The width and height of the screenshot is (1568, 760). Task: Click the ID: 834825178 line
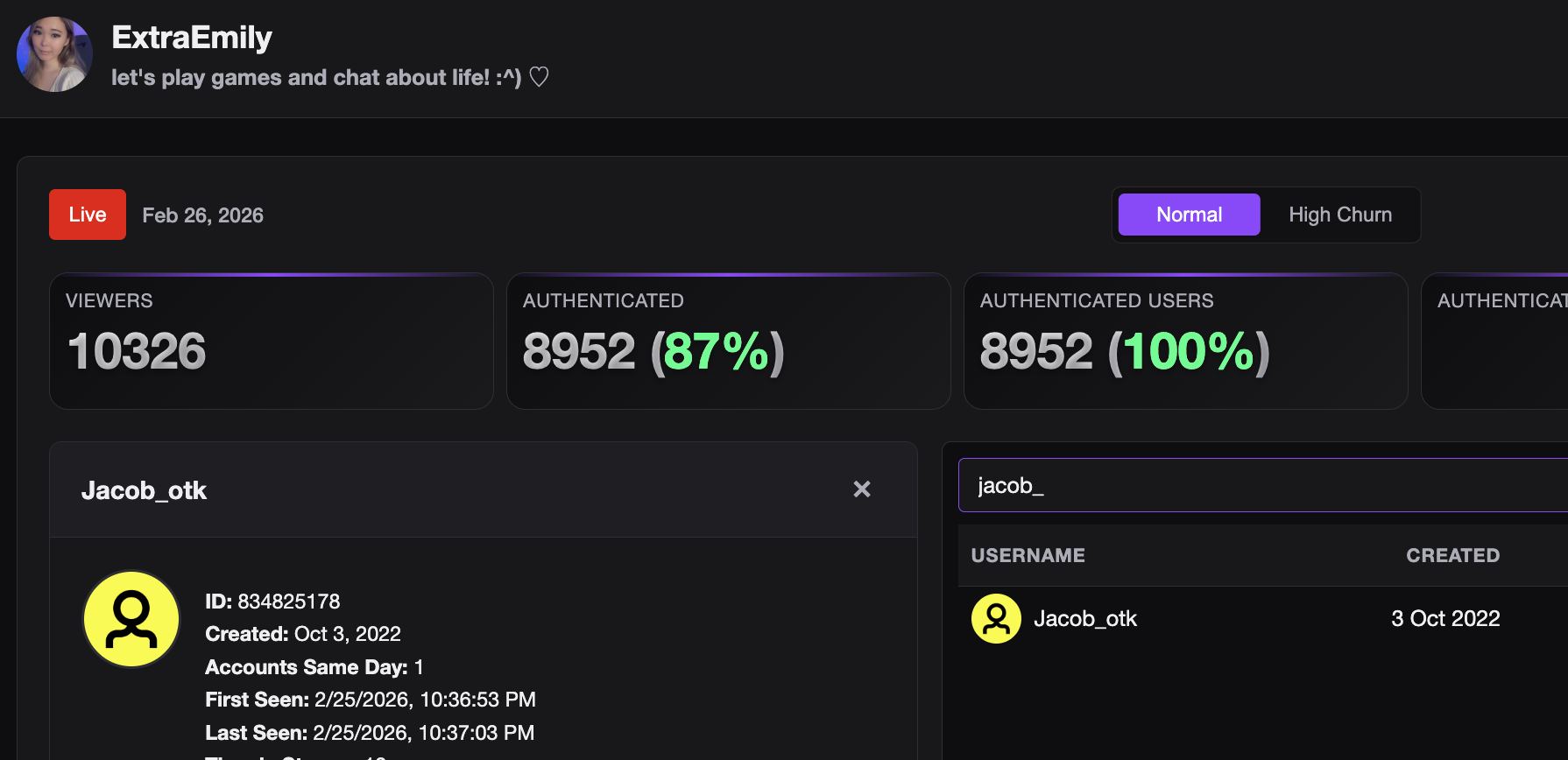[272, 602]
